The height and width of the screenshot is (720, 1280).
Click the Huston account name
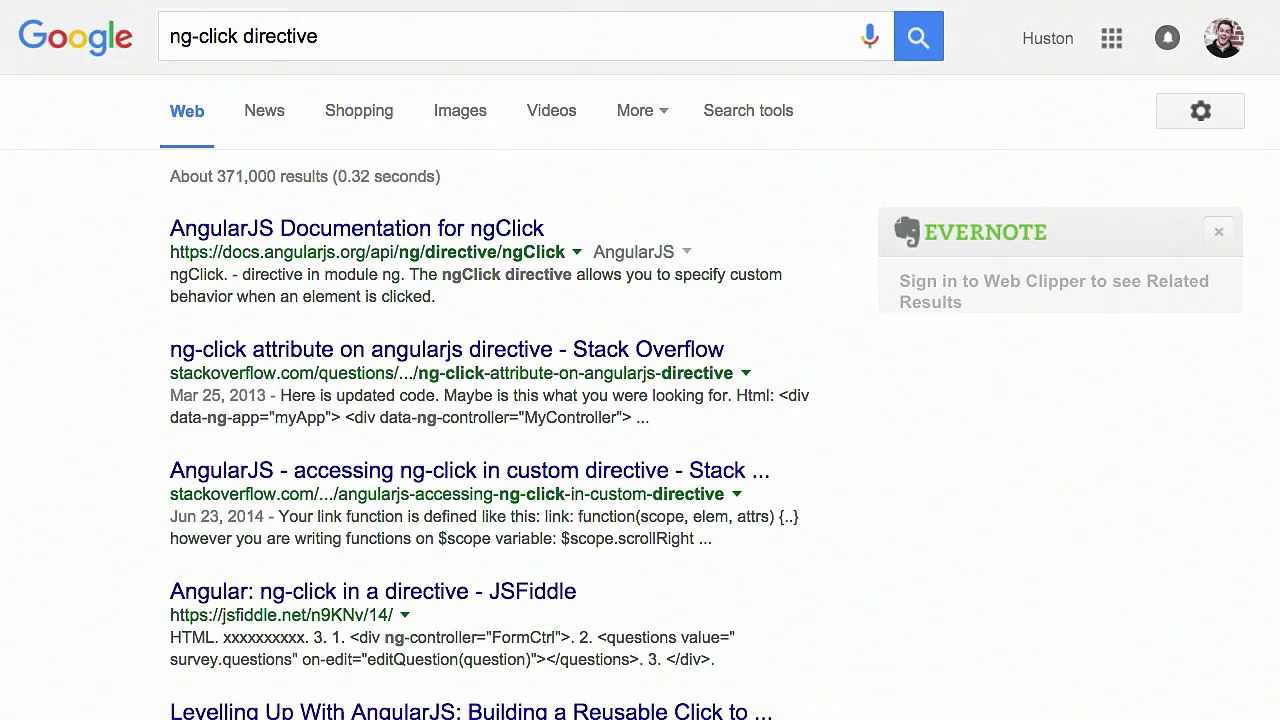(x=1048, y=38)
